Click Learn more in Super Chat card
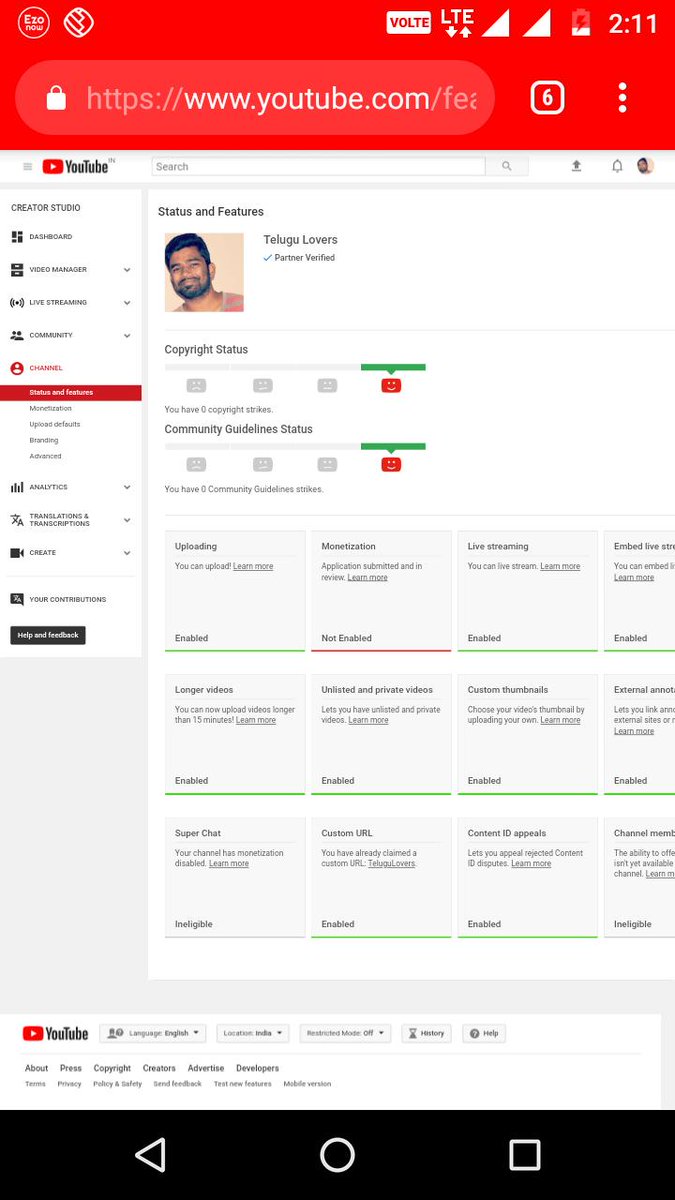 click(x=229, y=863)
